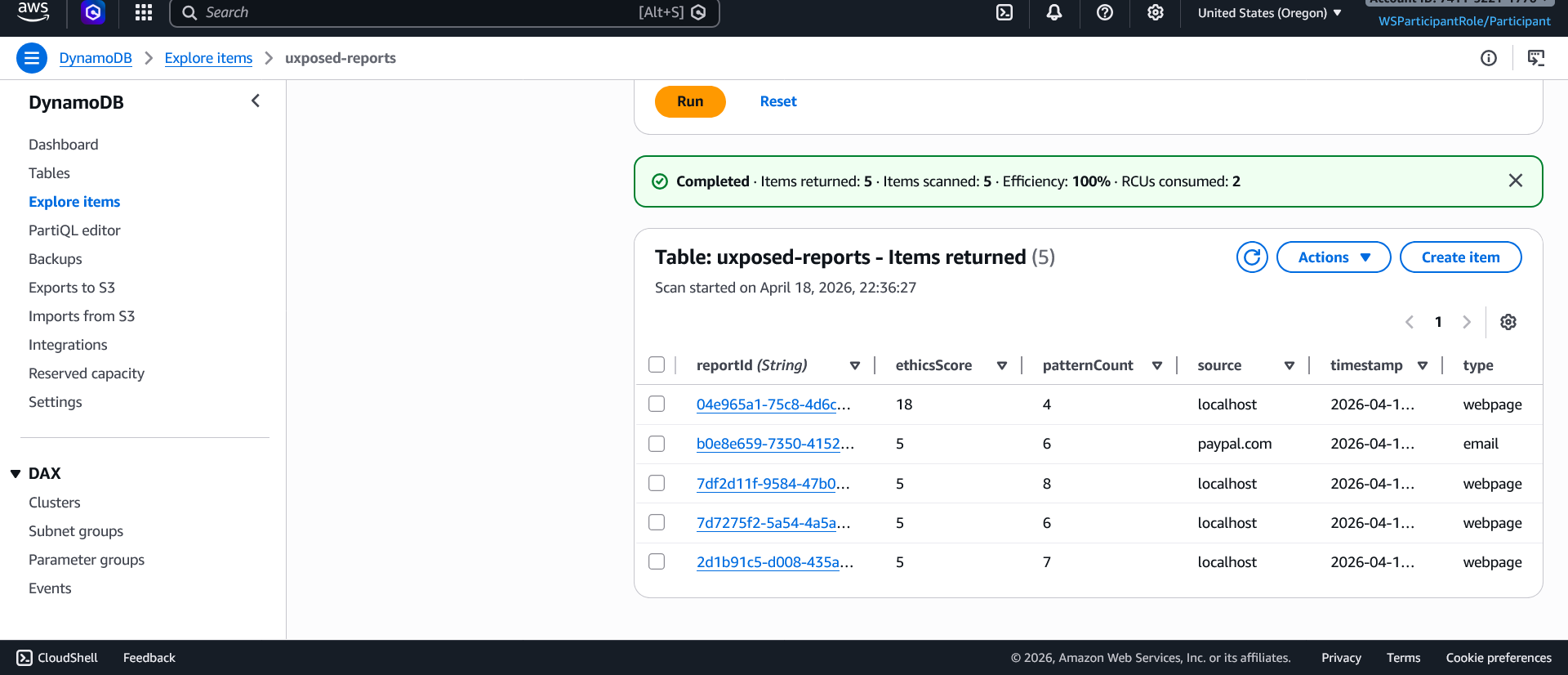Open Tables in sidebar
This screenshot has width=1568, height=675.
pos(49,173)
